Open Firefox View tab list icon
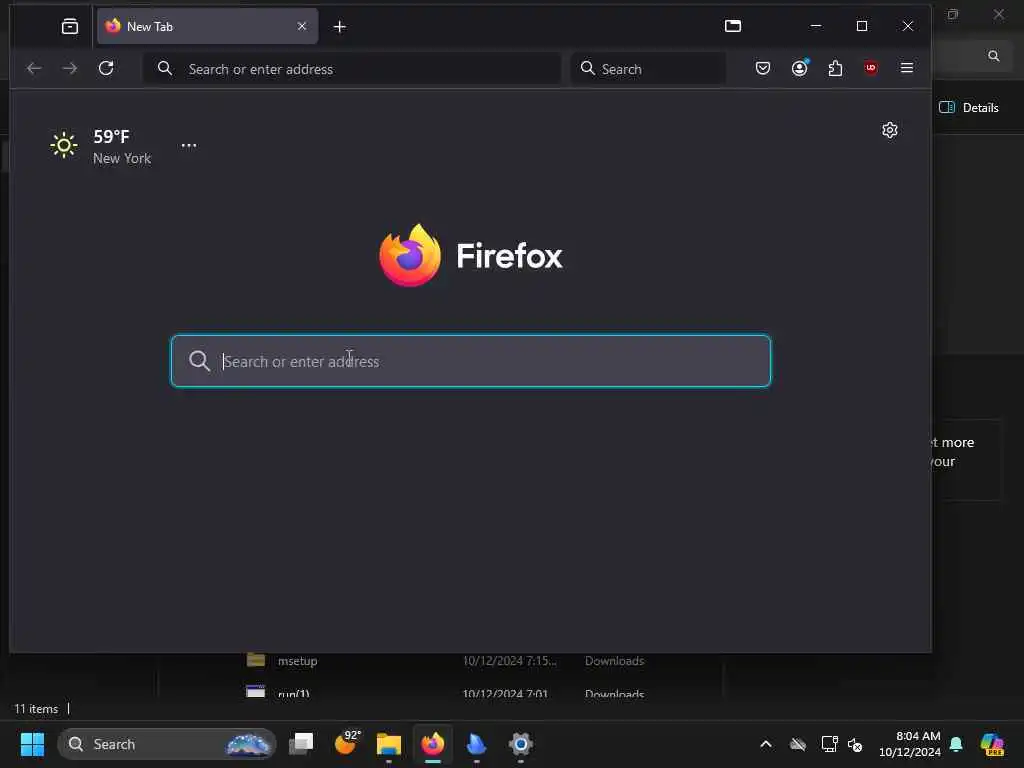This screenshot has width=1024, height=768. point(69,26)
